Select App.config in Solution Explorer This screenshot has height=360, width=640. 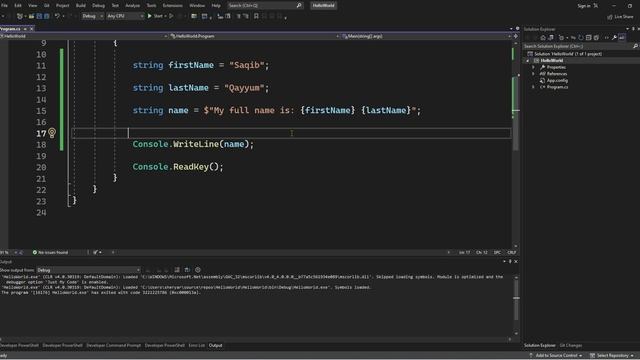pos(557,80)
